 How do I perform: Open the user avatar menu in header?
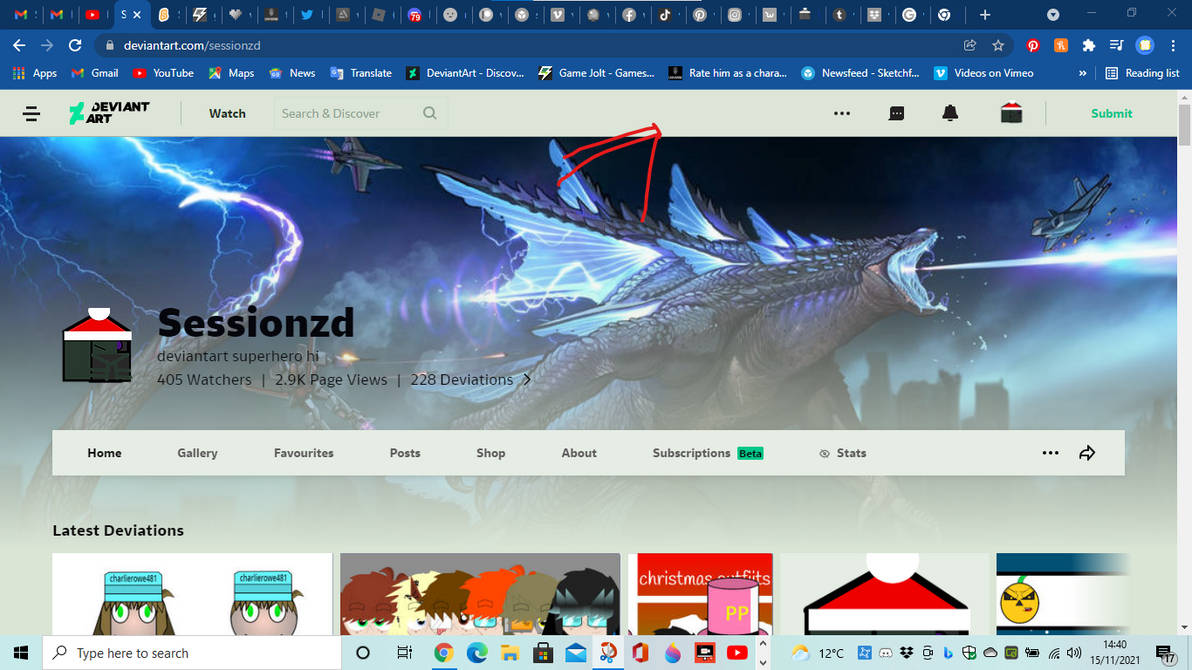1011,113
